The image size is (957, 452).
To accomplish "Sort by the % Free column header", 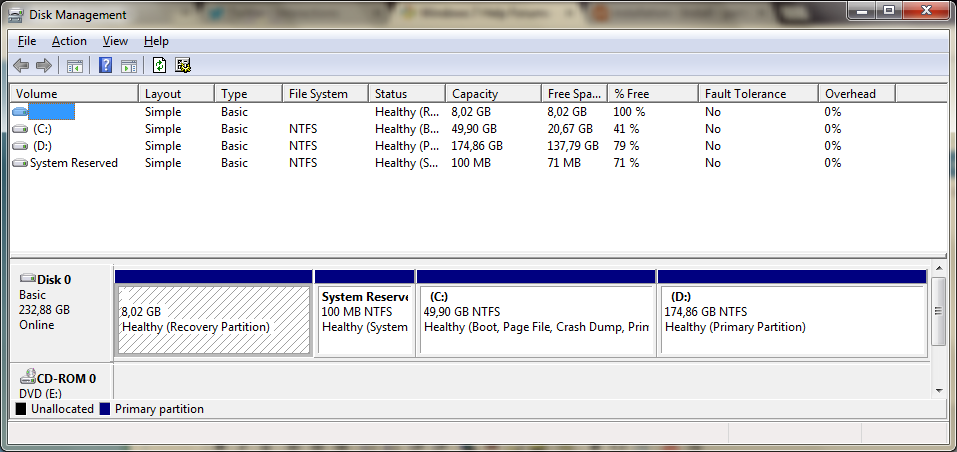I will pos(652,94).
